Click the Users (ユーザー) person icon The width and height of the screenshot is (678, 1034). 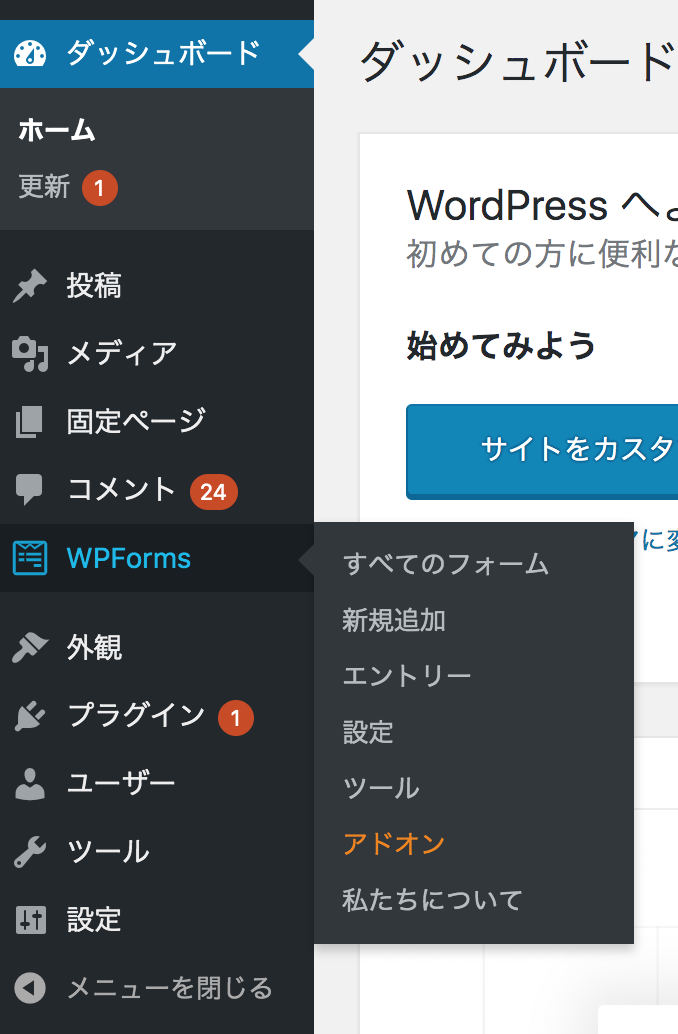tap(30, 783)
